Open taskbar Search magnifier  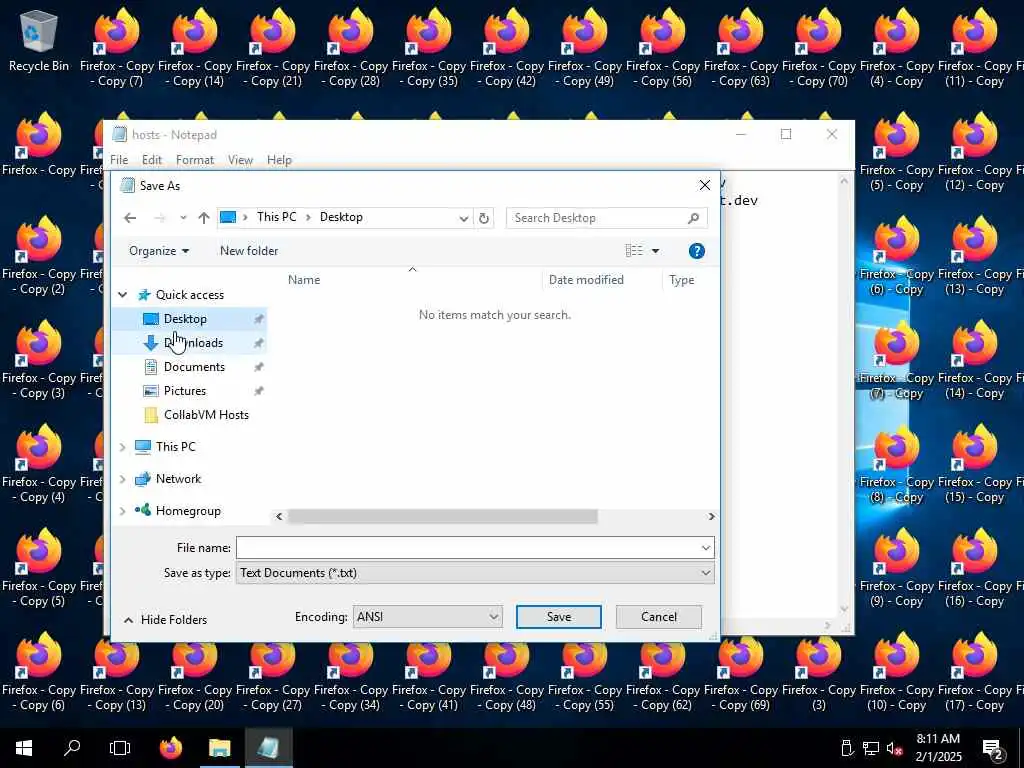72,748
